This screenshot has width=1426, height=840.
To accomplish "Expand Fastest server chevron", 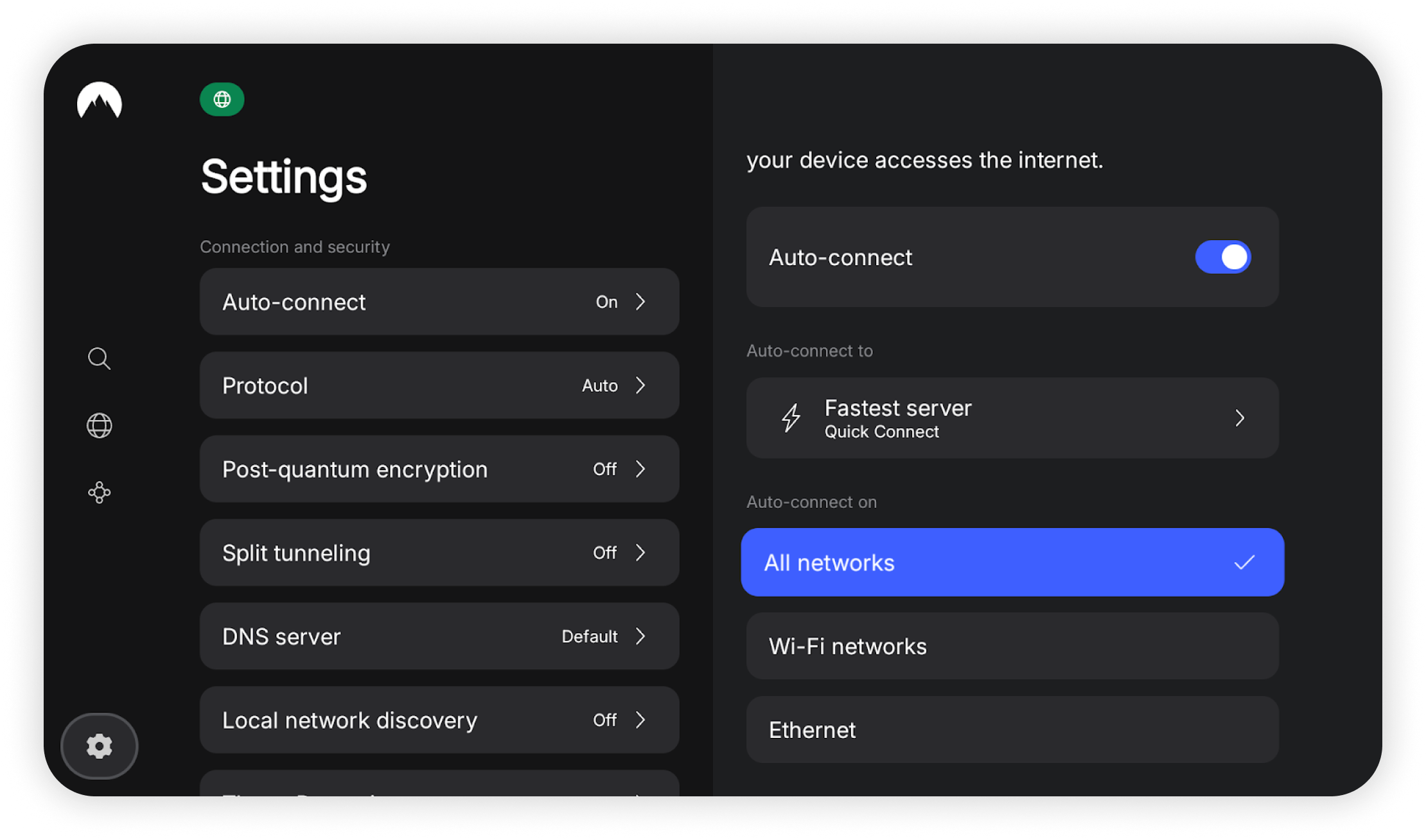I will click(x=1240, y=418).
